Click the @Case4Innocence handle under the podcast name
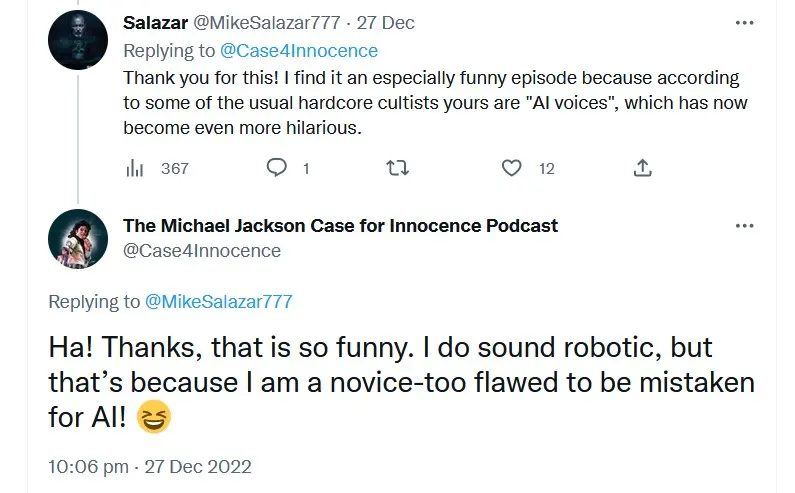The image size is (795, 493). coord(202,251)
